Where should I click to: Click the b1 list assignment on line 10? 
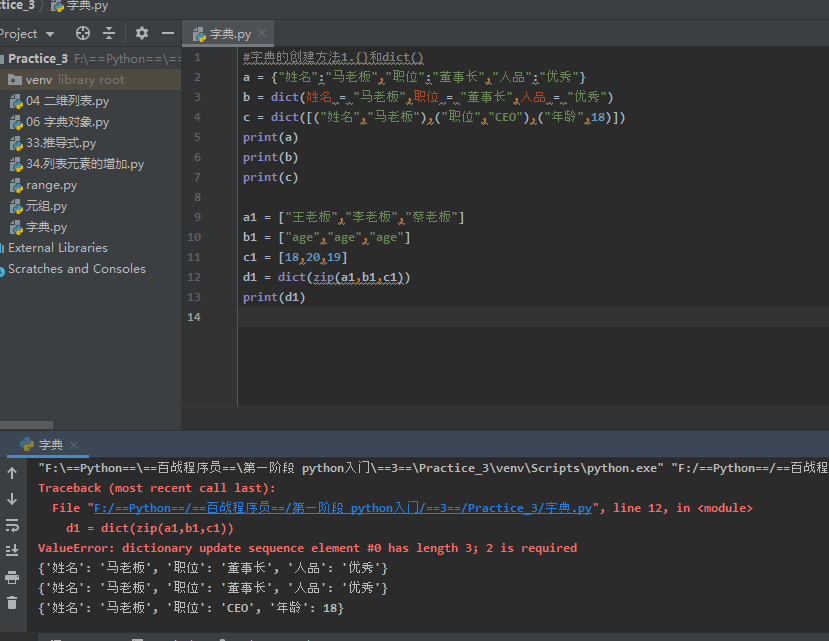(327, 237)
